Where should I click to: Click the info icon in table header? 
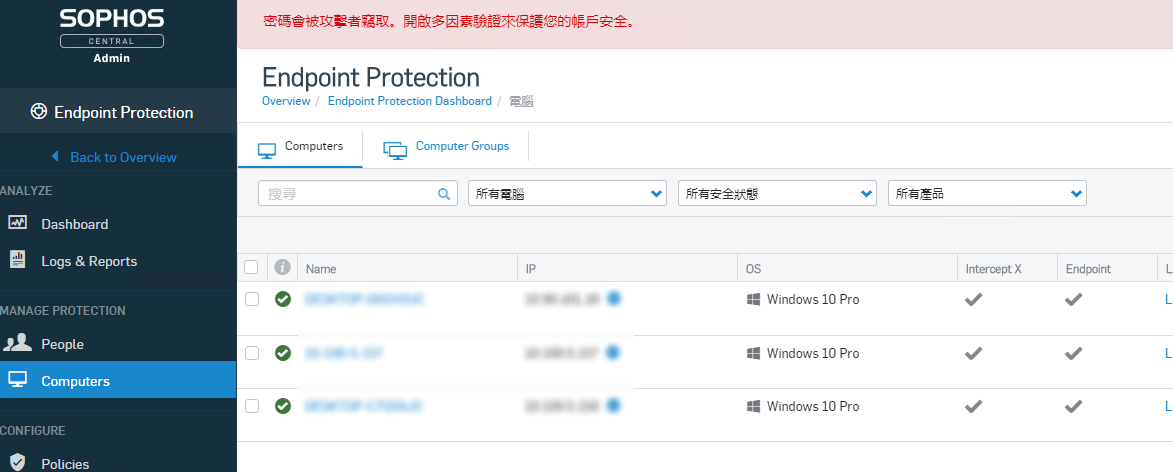282,268
